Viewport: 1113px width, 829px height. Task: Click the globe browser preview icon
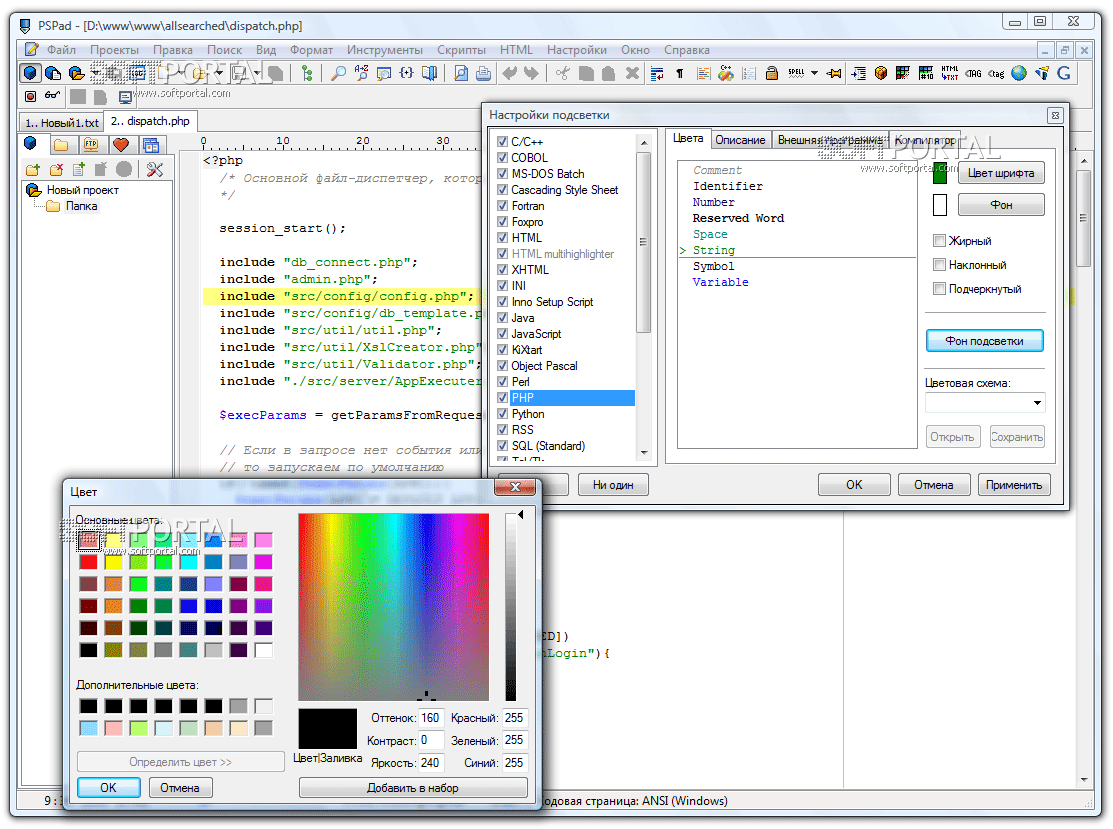1018,73
